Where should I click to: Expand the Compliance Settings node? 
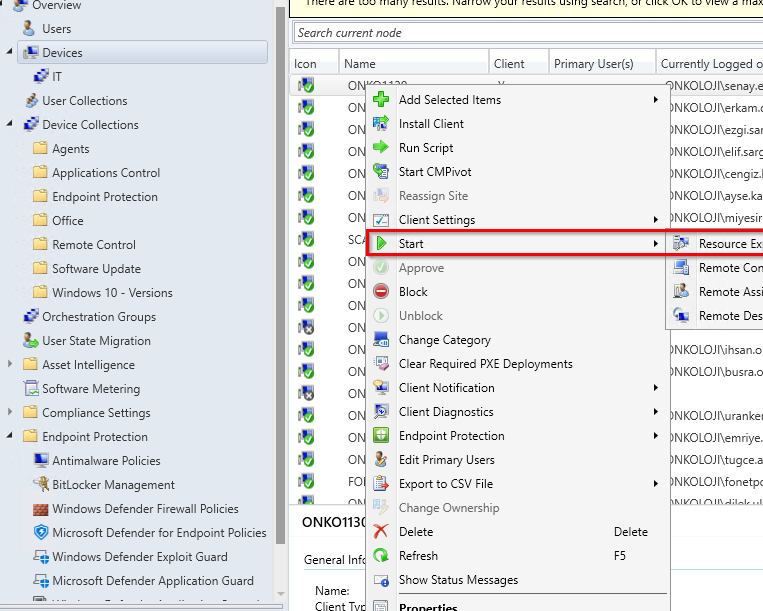point(9,412)
